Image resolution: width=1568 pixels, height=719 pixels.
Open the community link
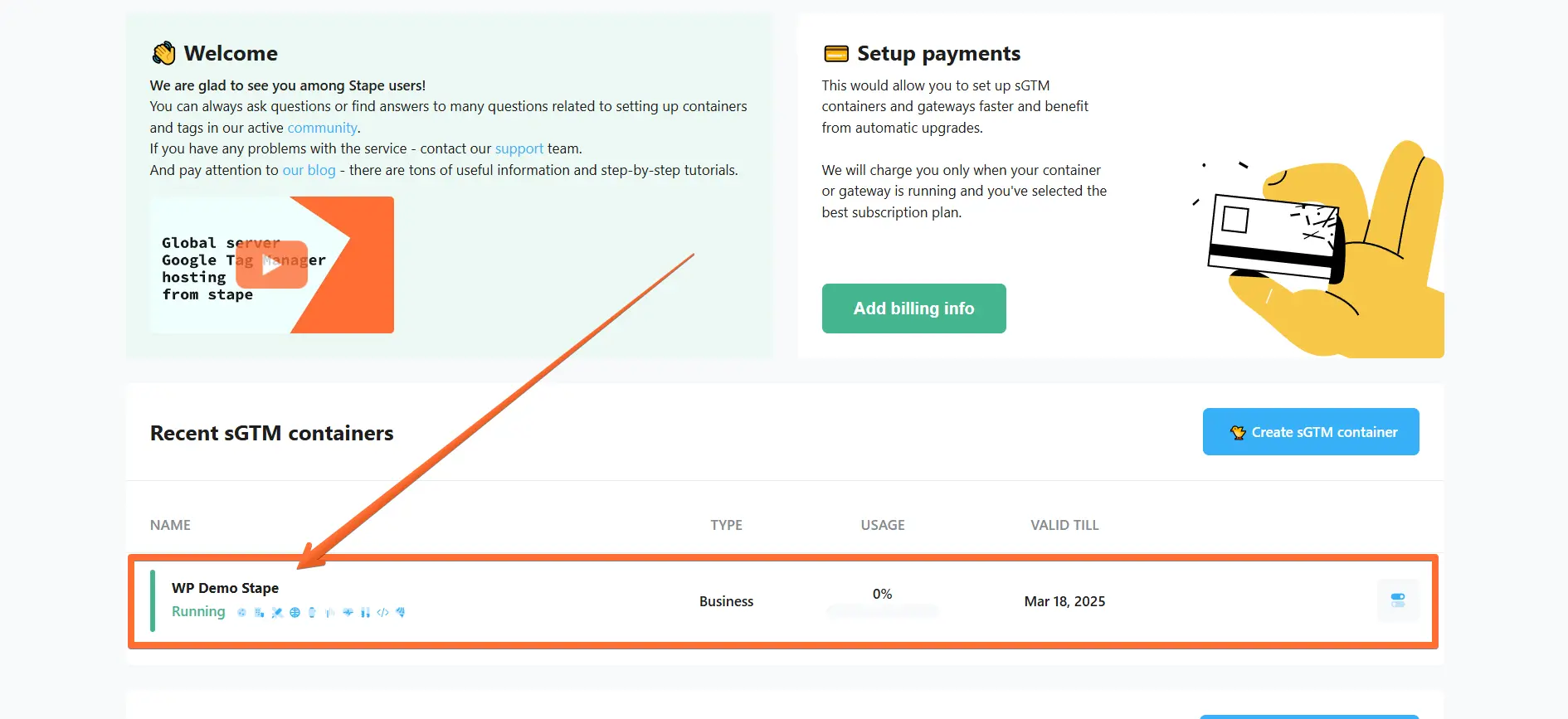click(x=322, y=128)
